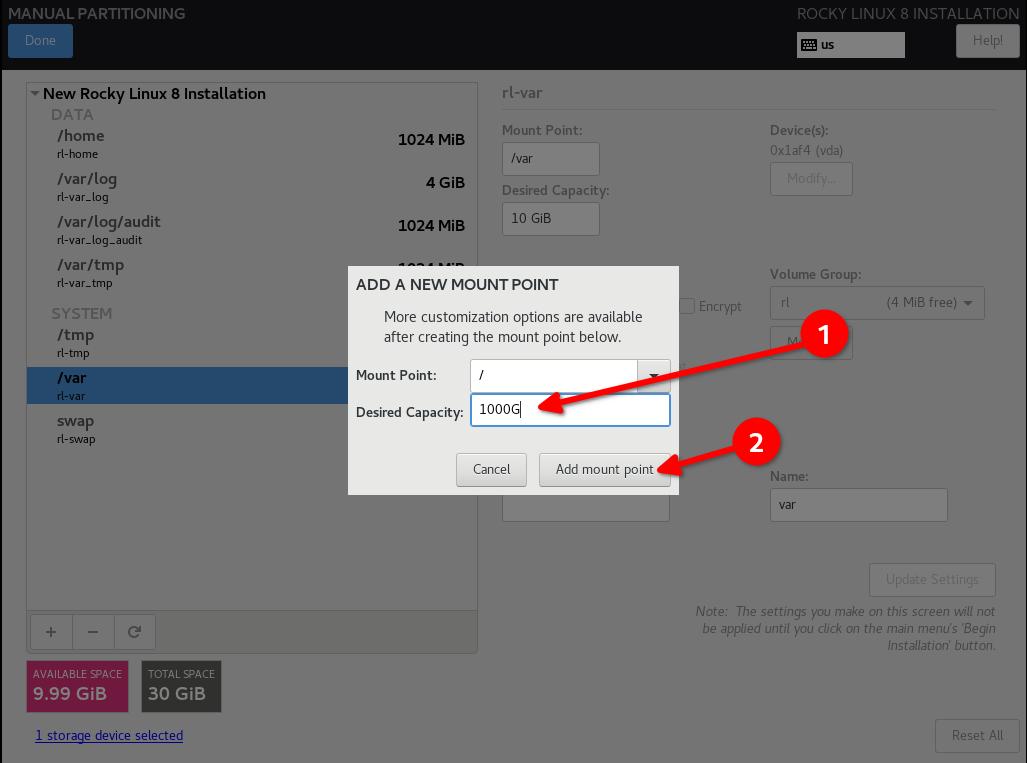
Task: Open the 1 storage device selected link
Action: pos(109,735)
